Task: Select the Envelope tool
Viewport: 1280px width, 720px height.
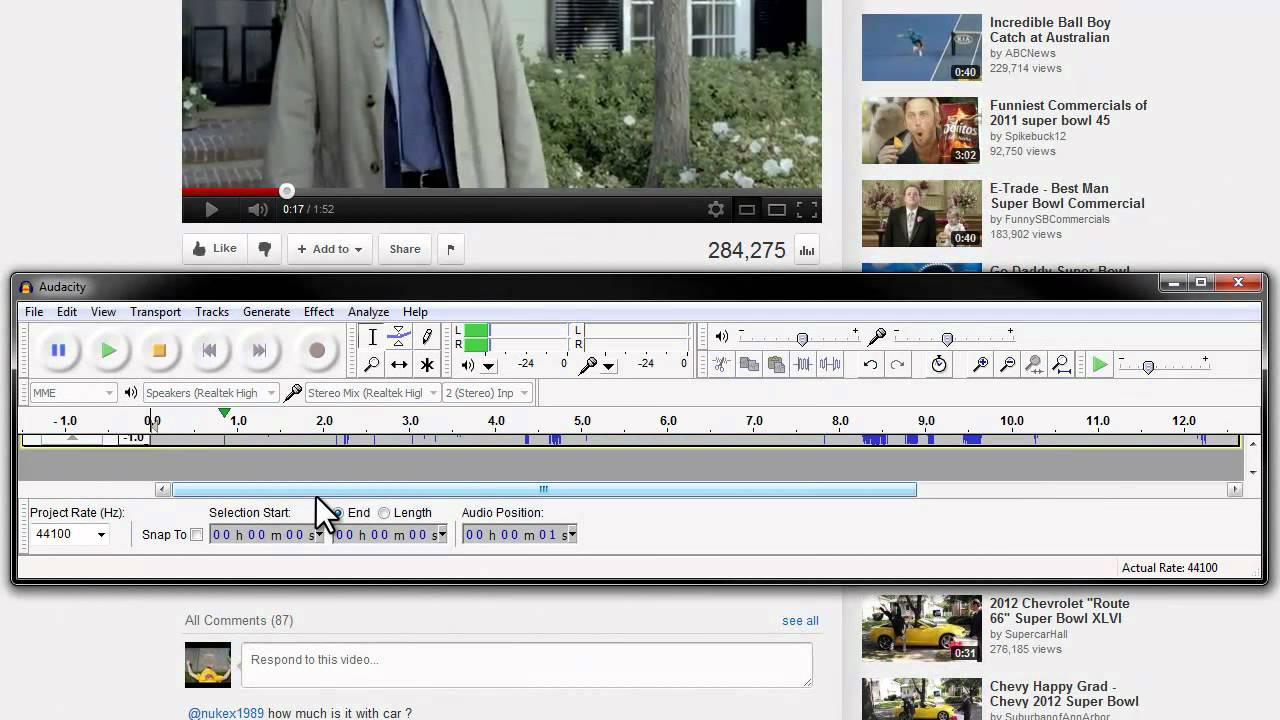Action: pyautogui.click(x=399, y=337)
